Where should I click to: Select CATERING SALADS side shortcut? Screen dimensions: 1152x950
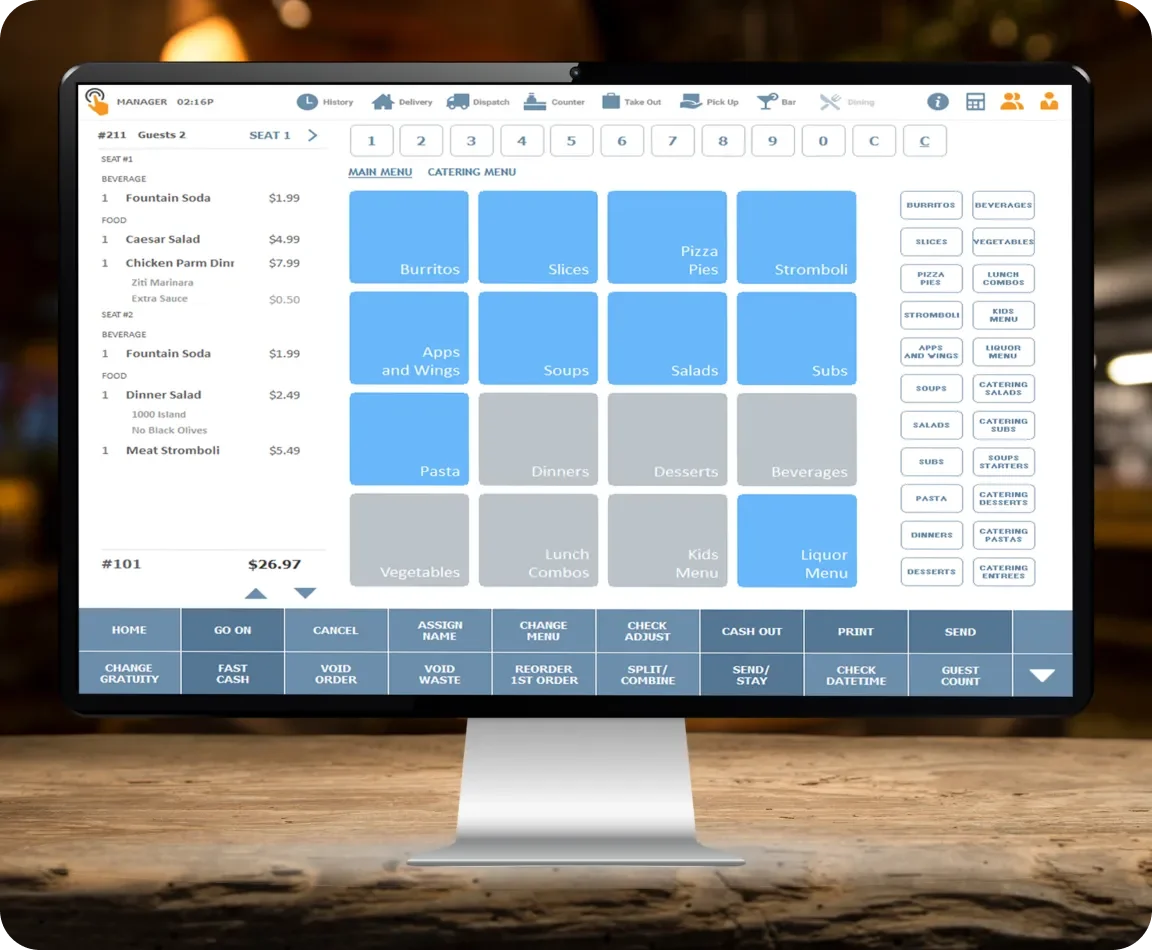1003,388
